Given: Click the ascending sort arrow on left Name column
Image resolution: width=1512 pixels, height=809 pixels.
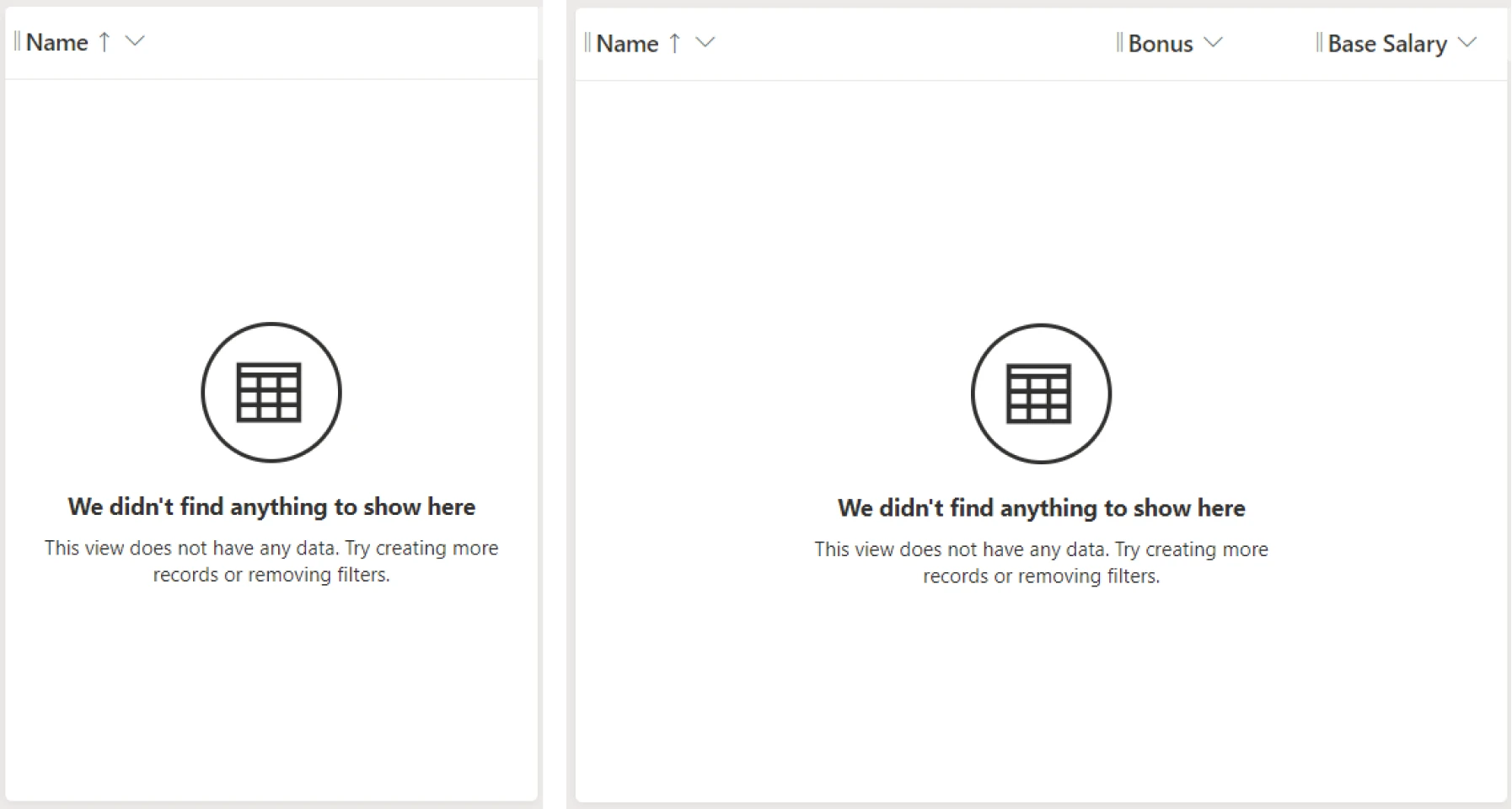Looking at the screenshot, I should (x=104, y=40).
